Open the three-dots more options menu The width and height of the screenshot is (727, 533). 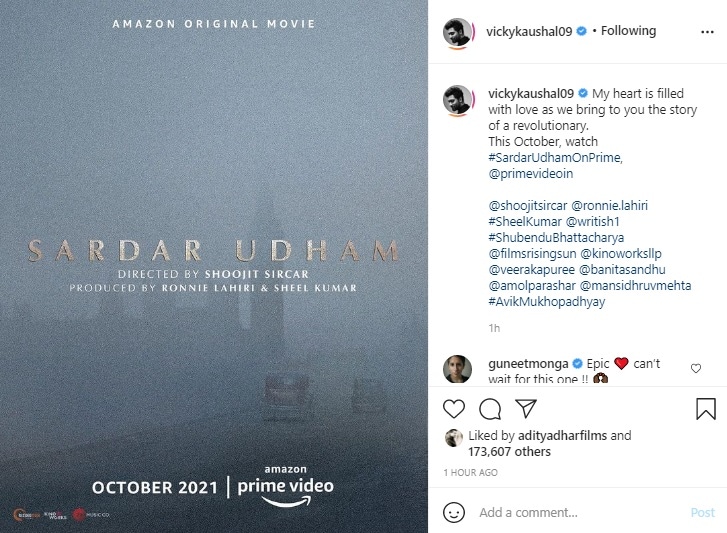(x=707, y=32)
